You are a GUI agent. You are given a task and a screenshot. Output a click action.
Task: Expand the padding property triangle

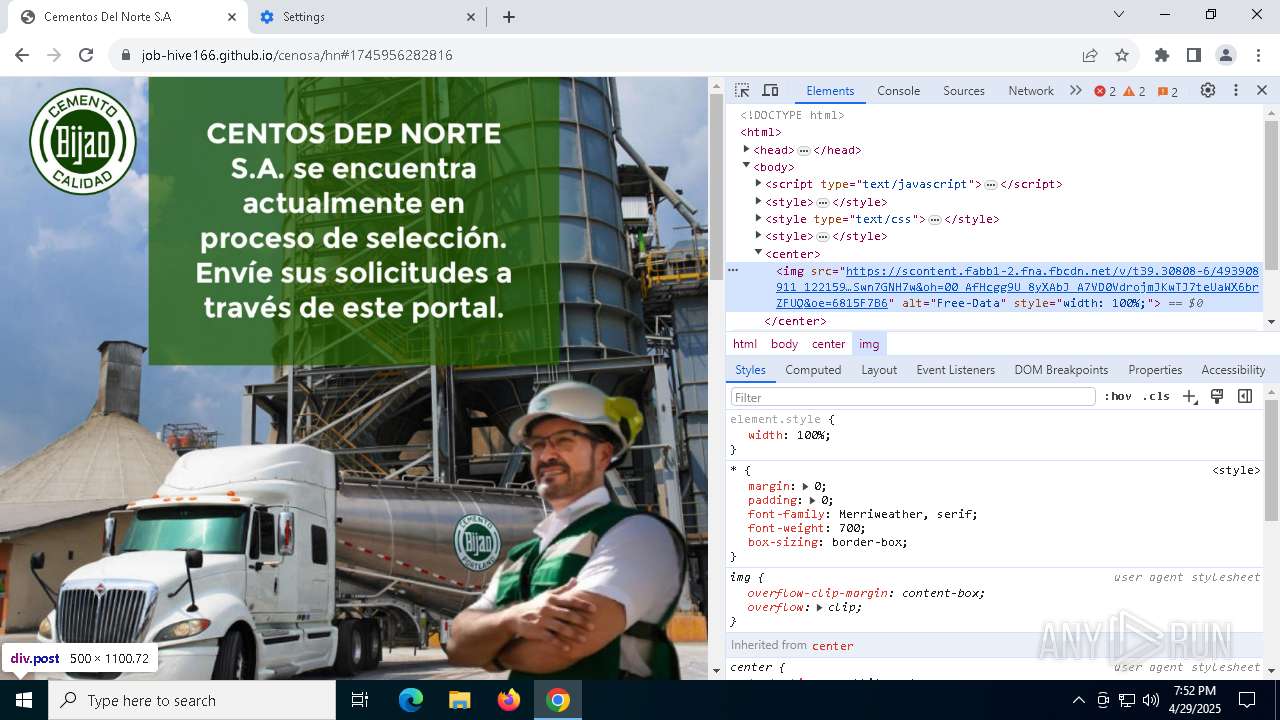[813, 500]
